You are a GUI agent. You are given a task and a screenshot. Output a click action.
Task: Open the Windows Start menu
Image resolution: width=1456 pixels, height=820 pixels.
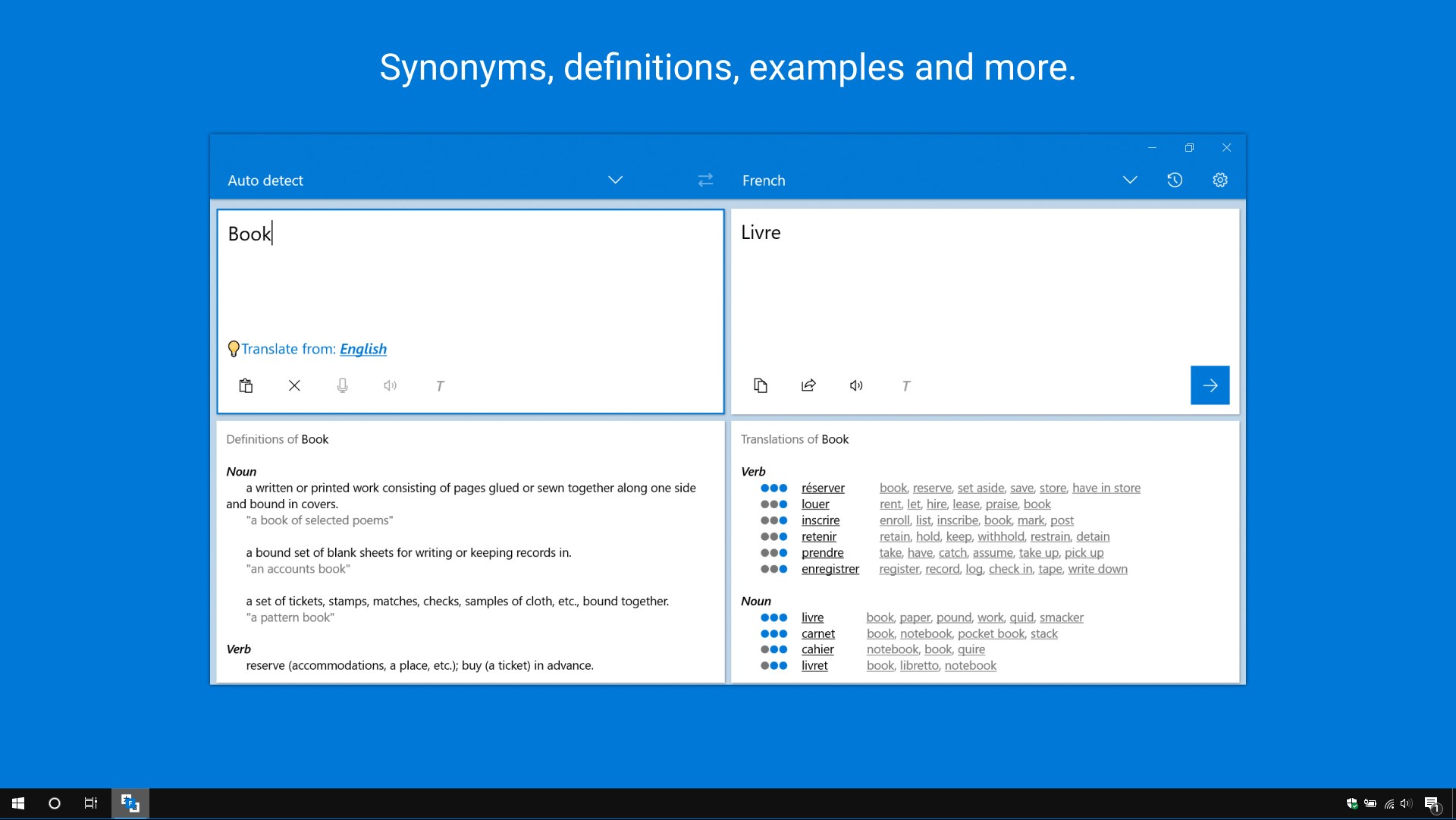click(x=17, y=803)
